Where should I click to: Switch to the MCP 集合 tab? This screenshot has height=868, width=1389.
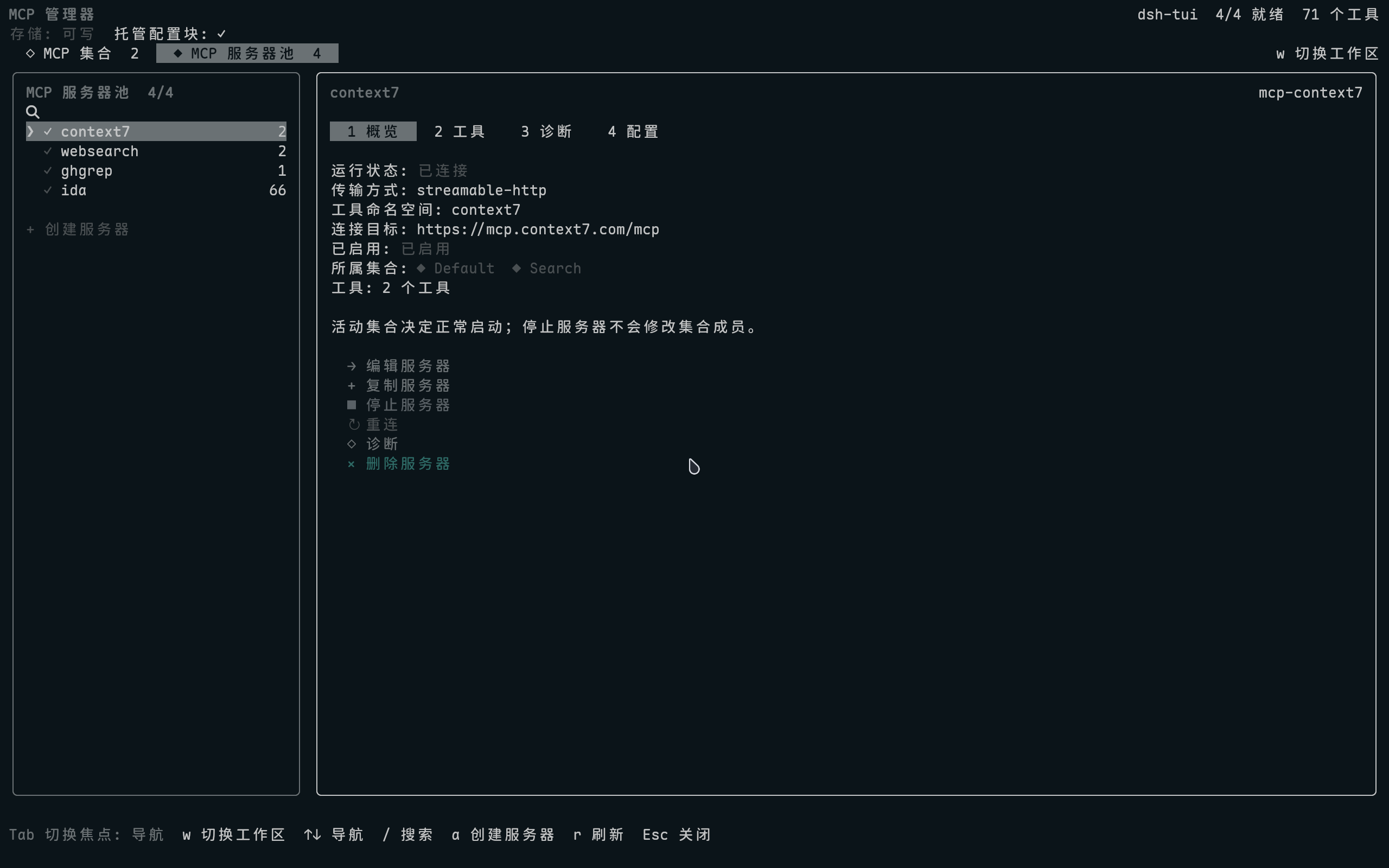(x=82, y=53)
